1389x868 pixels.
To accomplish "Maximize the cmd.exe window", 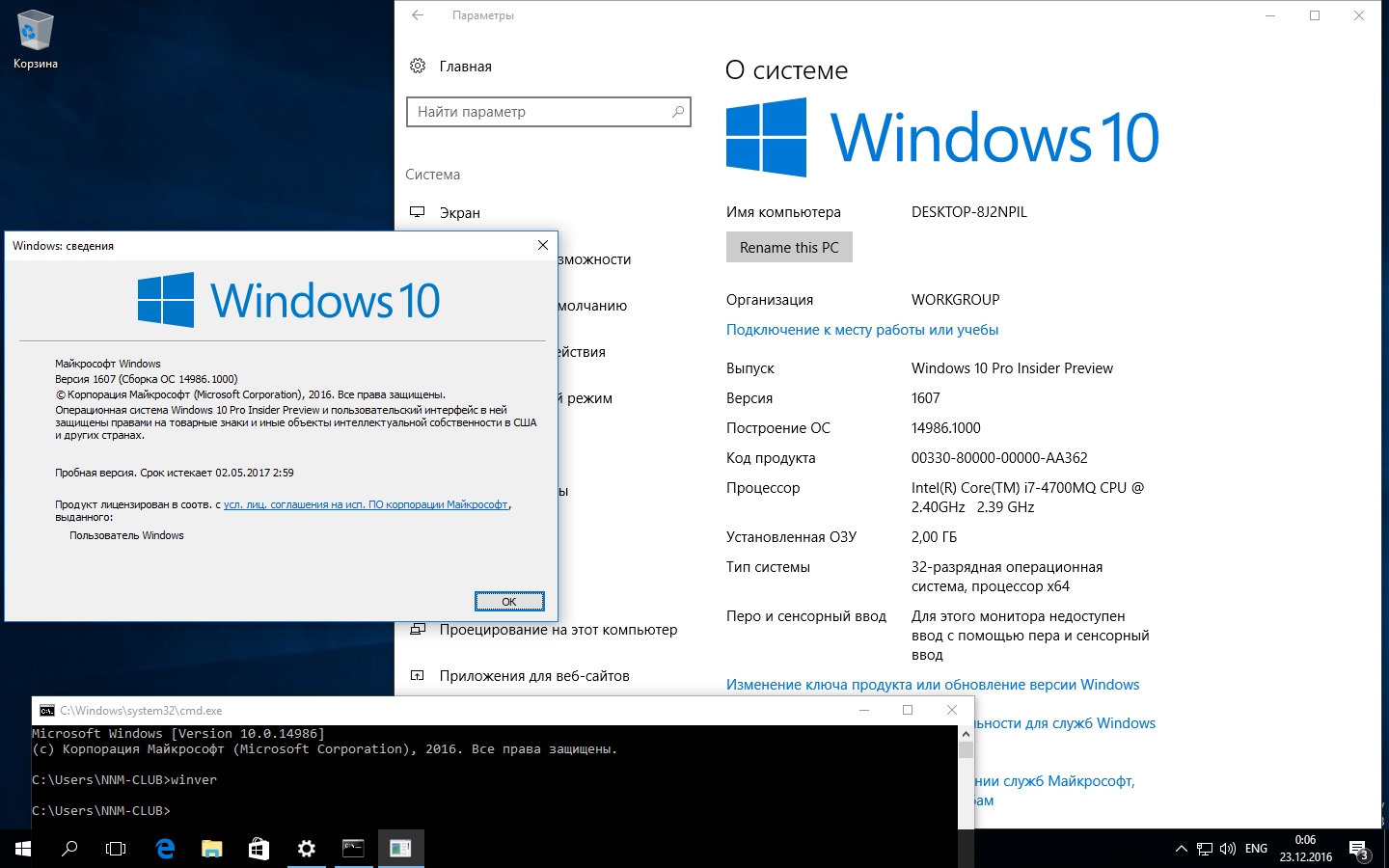I will coord(907,710).
